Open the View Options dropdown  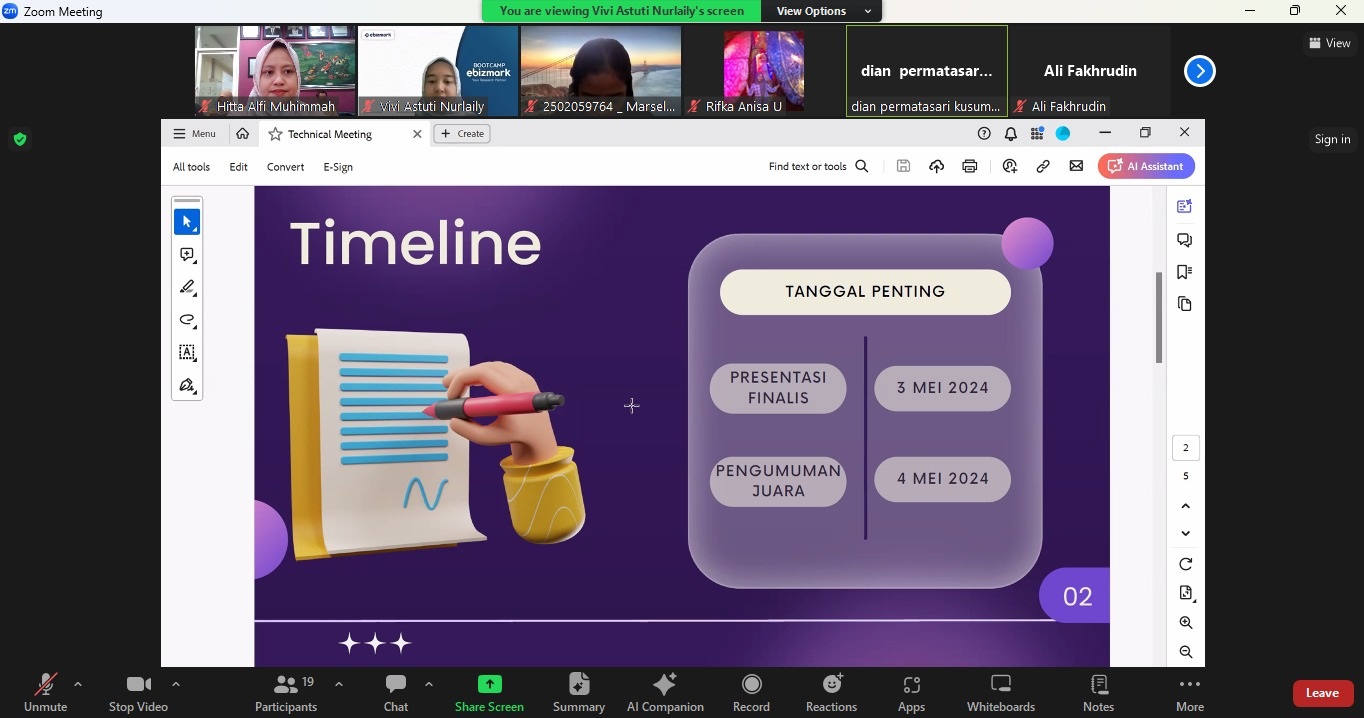click(x=822, y=11)
